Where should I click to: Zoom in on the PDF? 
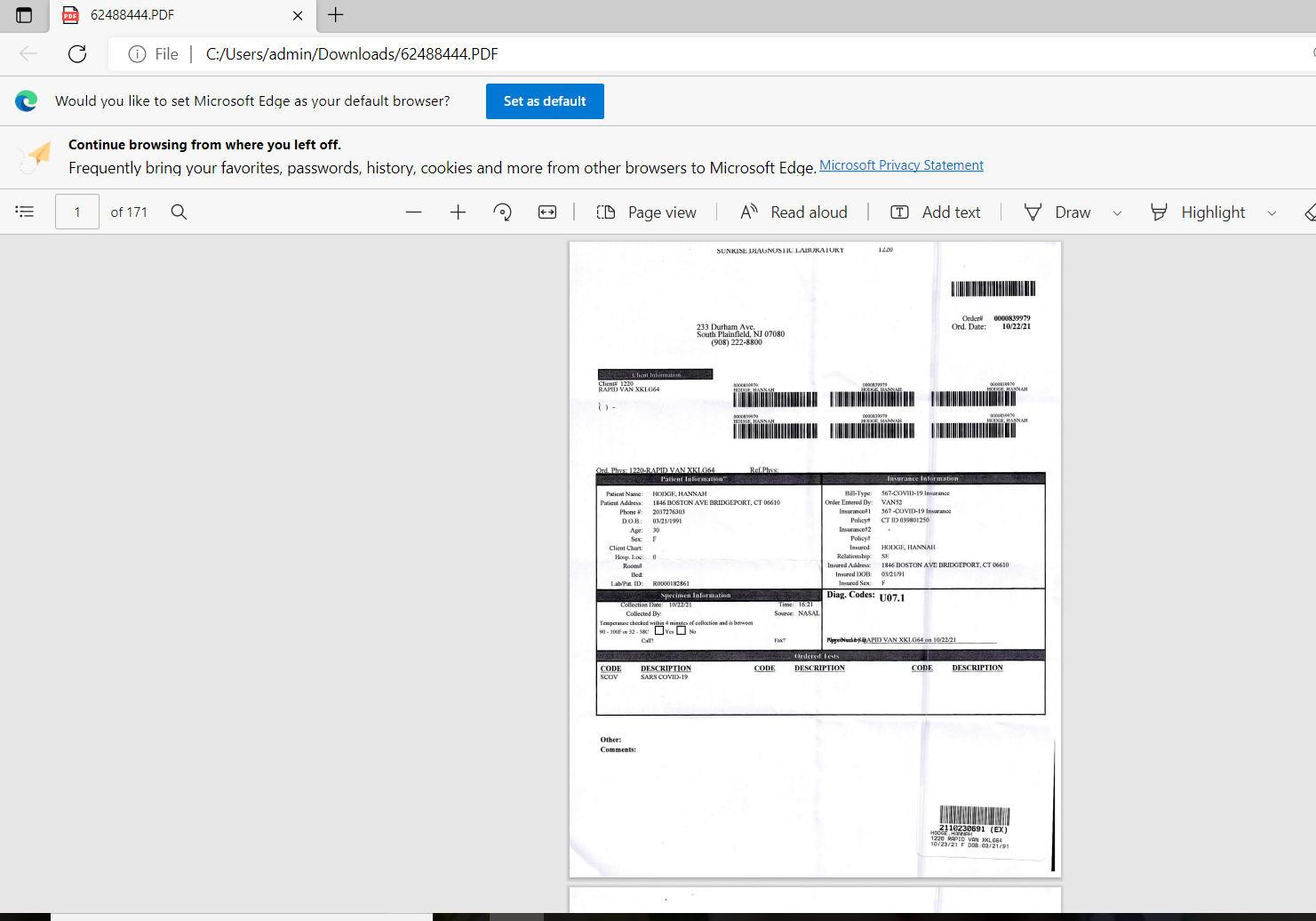(458, 212)
